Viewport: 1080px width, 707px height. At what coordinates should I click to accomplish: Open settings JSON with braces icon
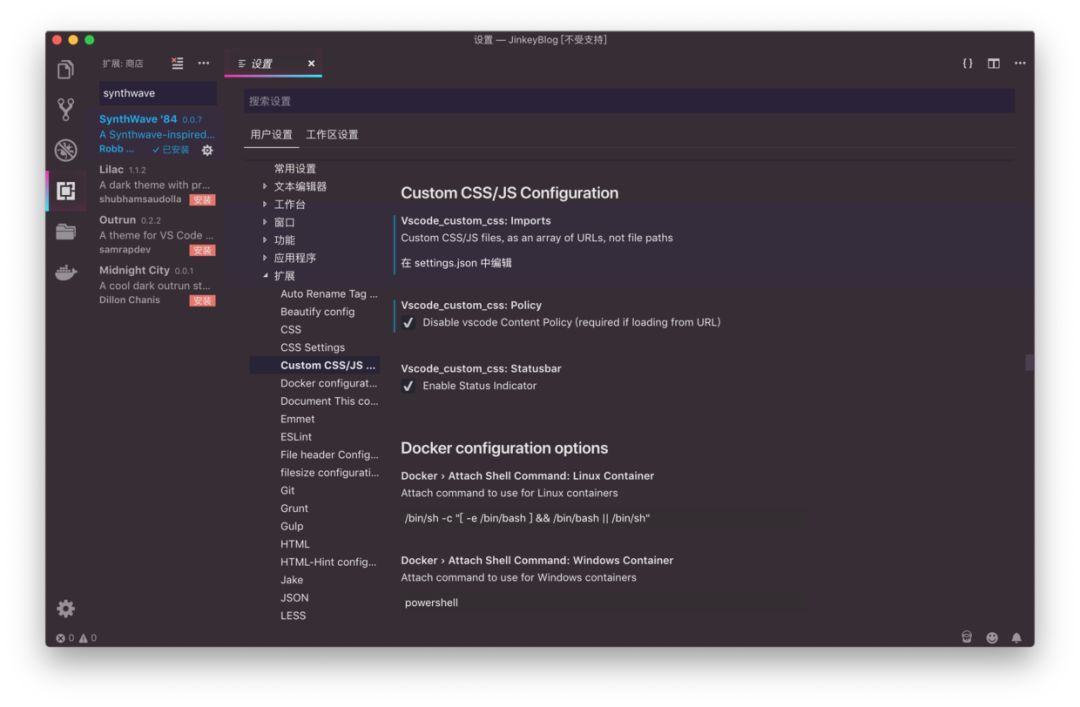[x=967, y=63]
